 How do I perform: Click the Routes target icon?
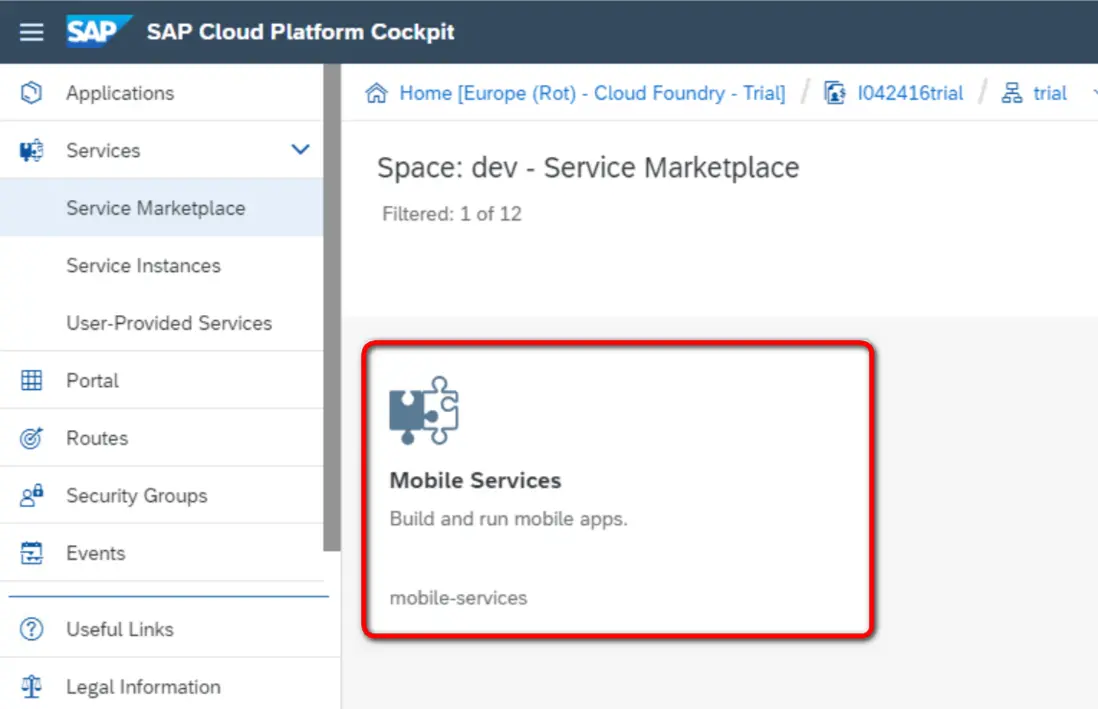(x=32, y=438)
